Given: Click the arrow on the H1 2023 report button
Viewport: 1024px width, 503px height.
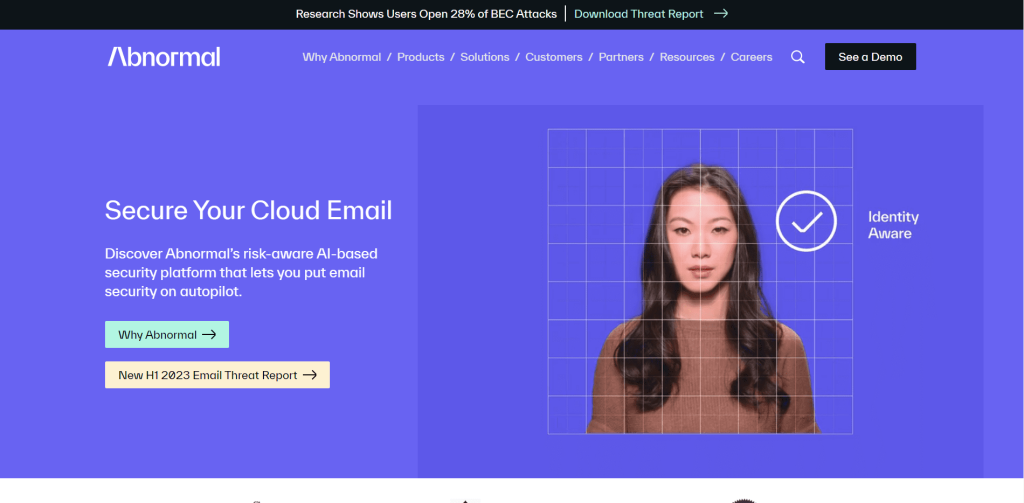Looking at the screenshot, I should [x=310, y=375].
